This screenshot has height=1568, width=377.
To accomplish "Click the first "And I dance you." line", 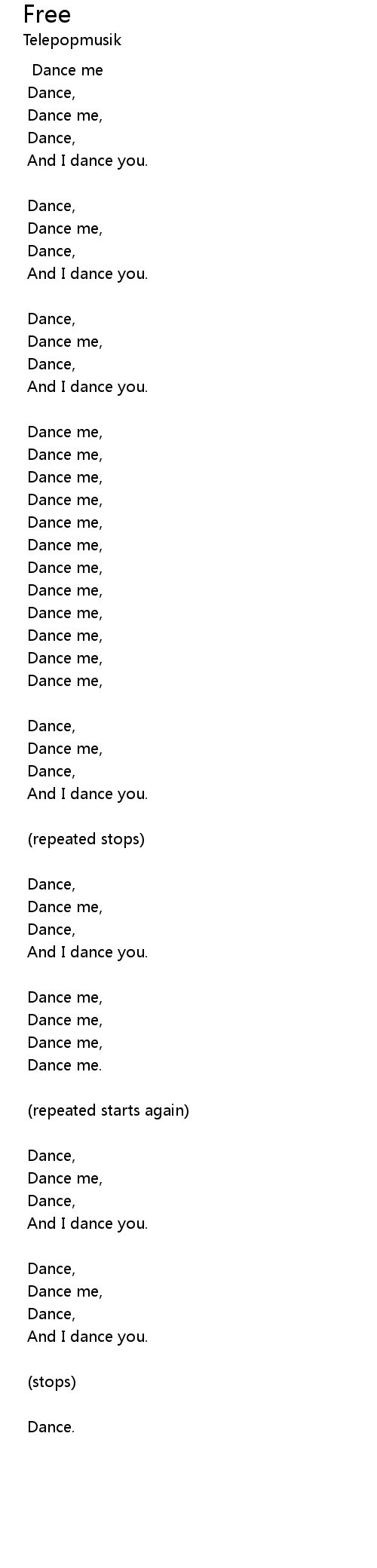I will coord(87,161).
